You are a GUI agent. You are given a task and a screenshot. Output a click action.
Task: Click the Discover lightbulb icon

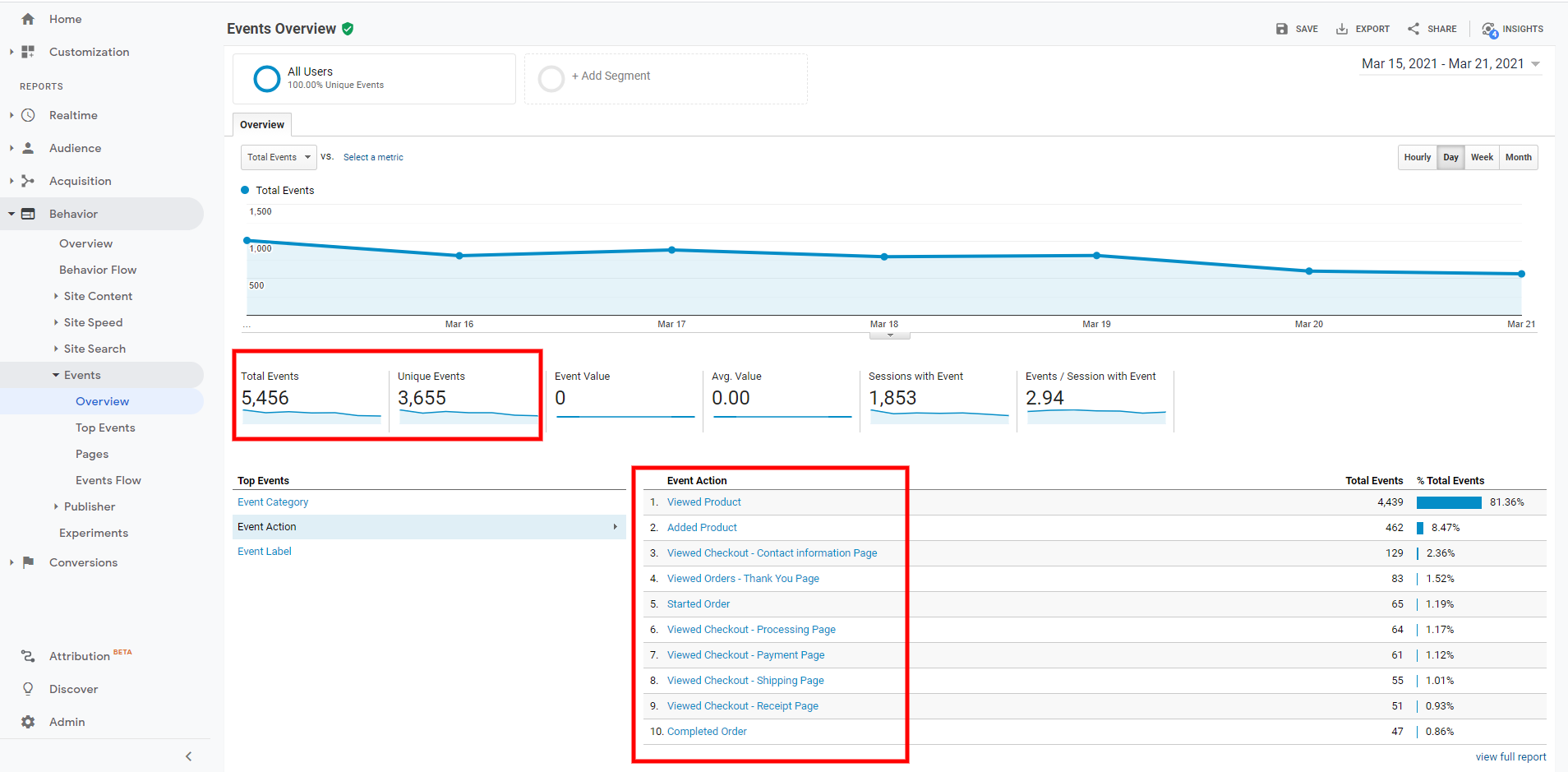point(28,689)
